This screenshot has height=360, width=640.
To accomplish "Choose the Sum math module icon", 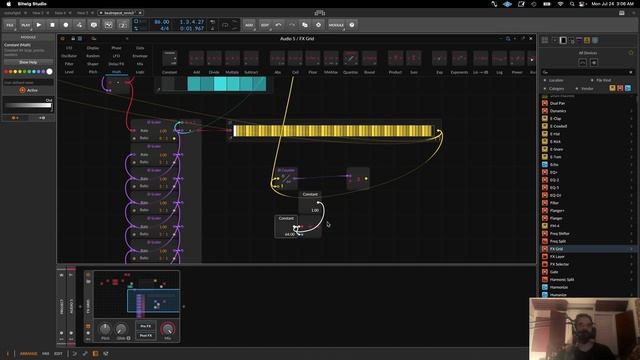I will [413, 58].
